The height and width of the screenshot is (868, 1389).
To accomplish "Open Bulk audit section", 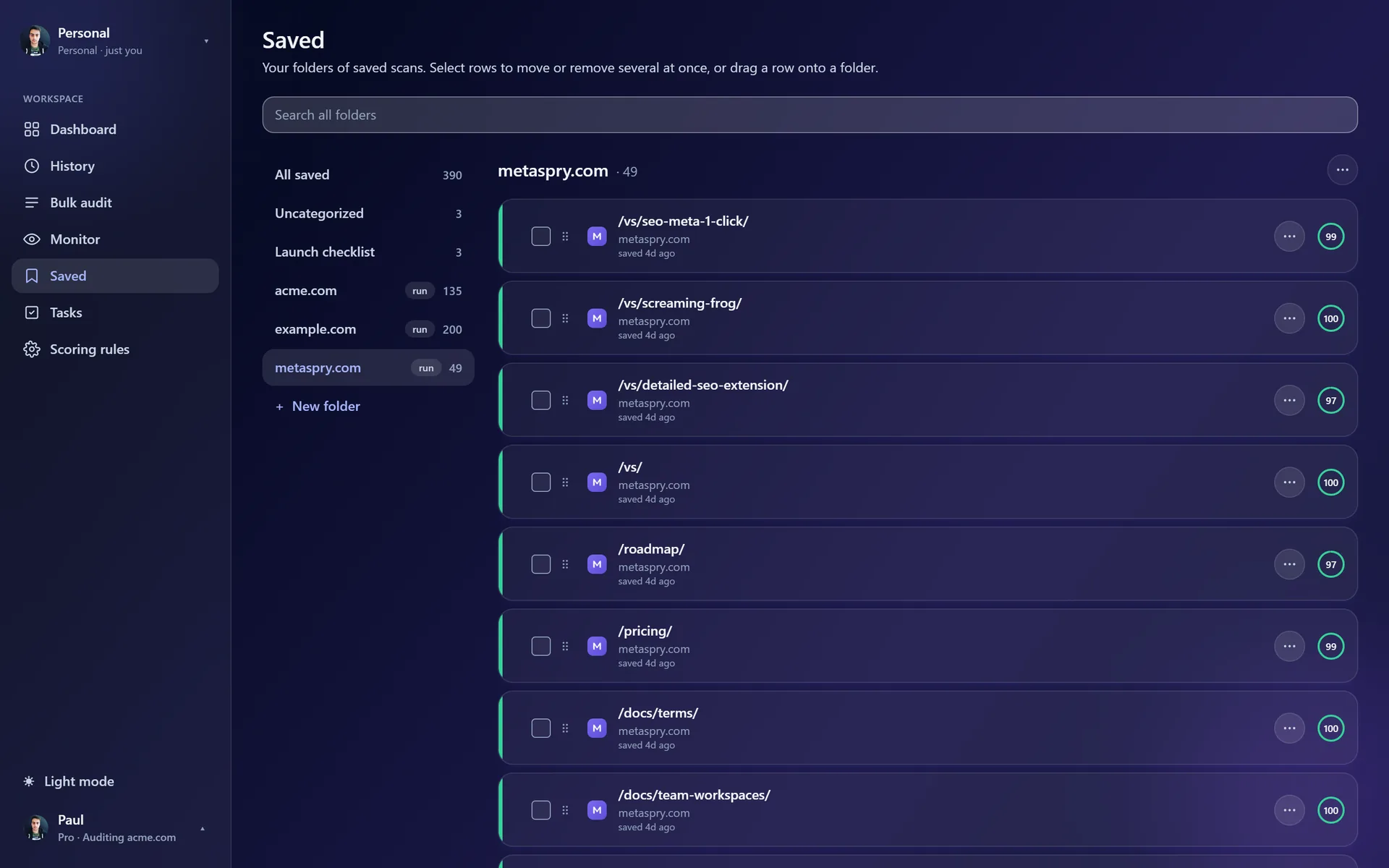I will click(x=115, y=203).
